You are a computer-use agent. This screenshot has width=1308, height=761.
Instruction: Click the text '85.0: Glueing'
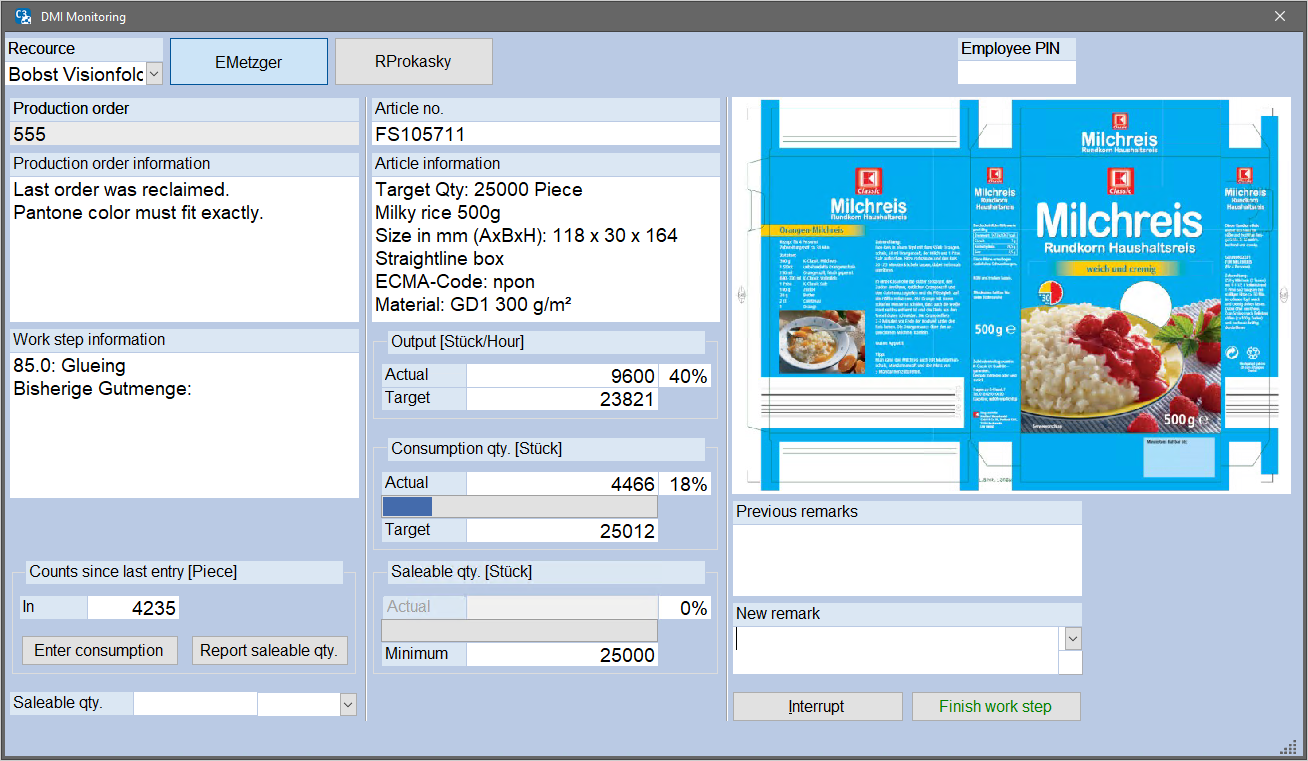(x=70, y=366)
